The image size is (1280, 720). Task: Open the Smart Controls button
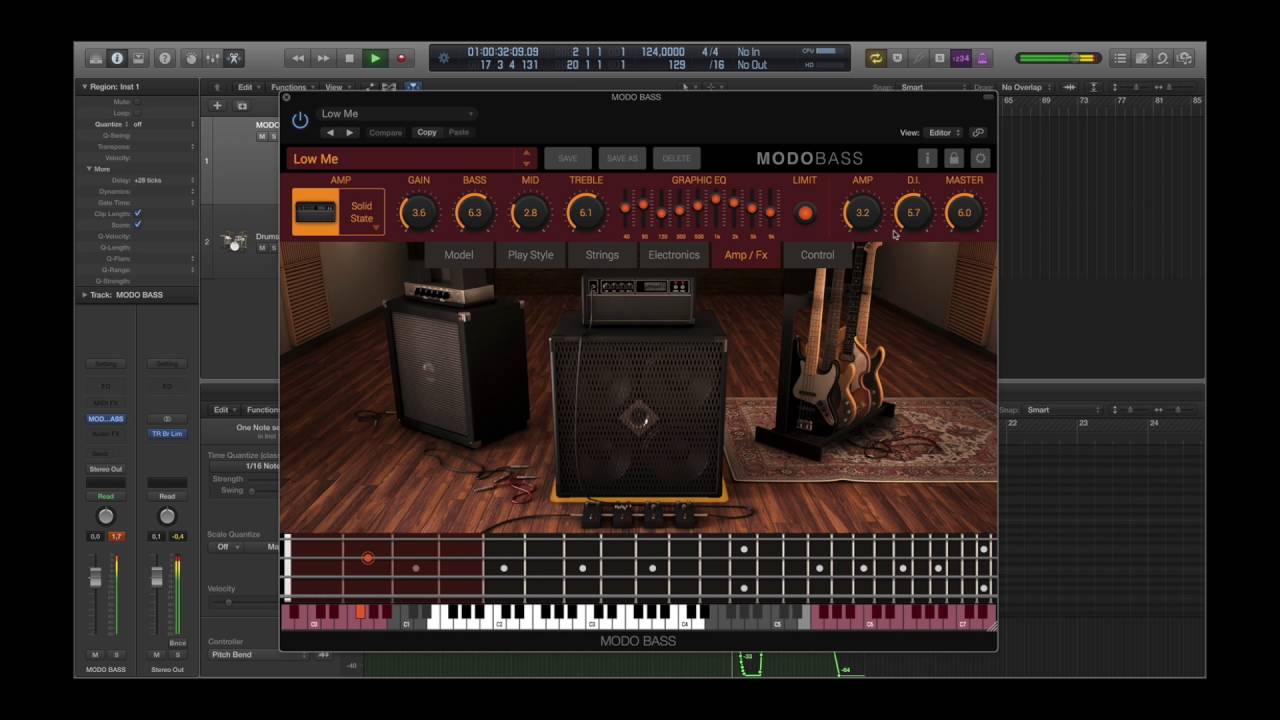[190, 59]
